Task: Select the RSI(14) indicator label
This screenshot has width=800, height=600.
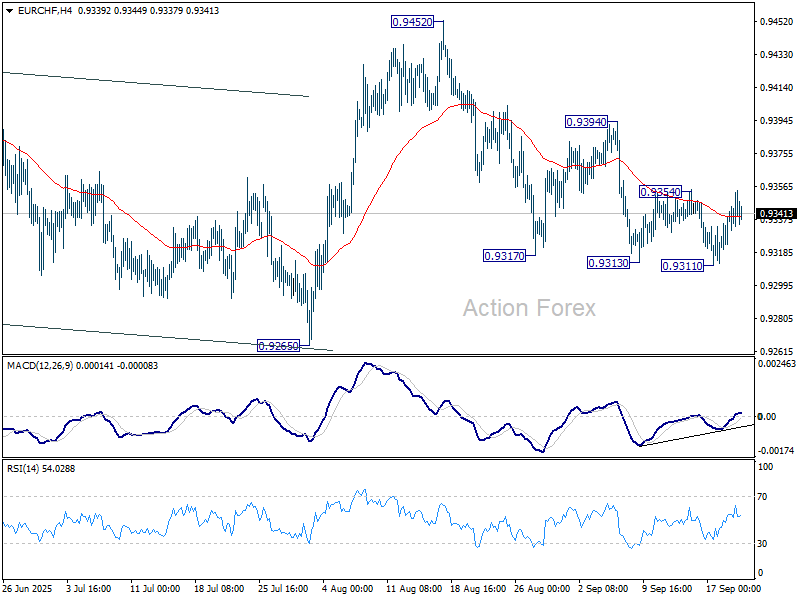Action: (x=25, y=468)
